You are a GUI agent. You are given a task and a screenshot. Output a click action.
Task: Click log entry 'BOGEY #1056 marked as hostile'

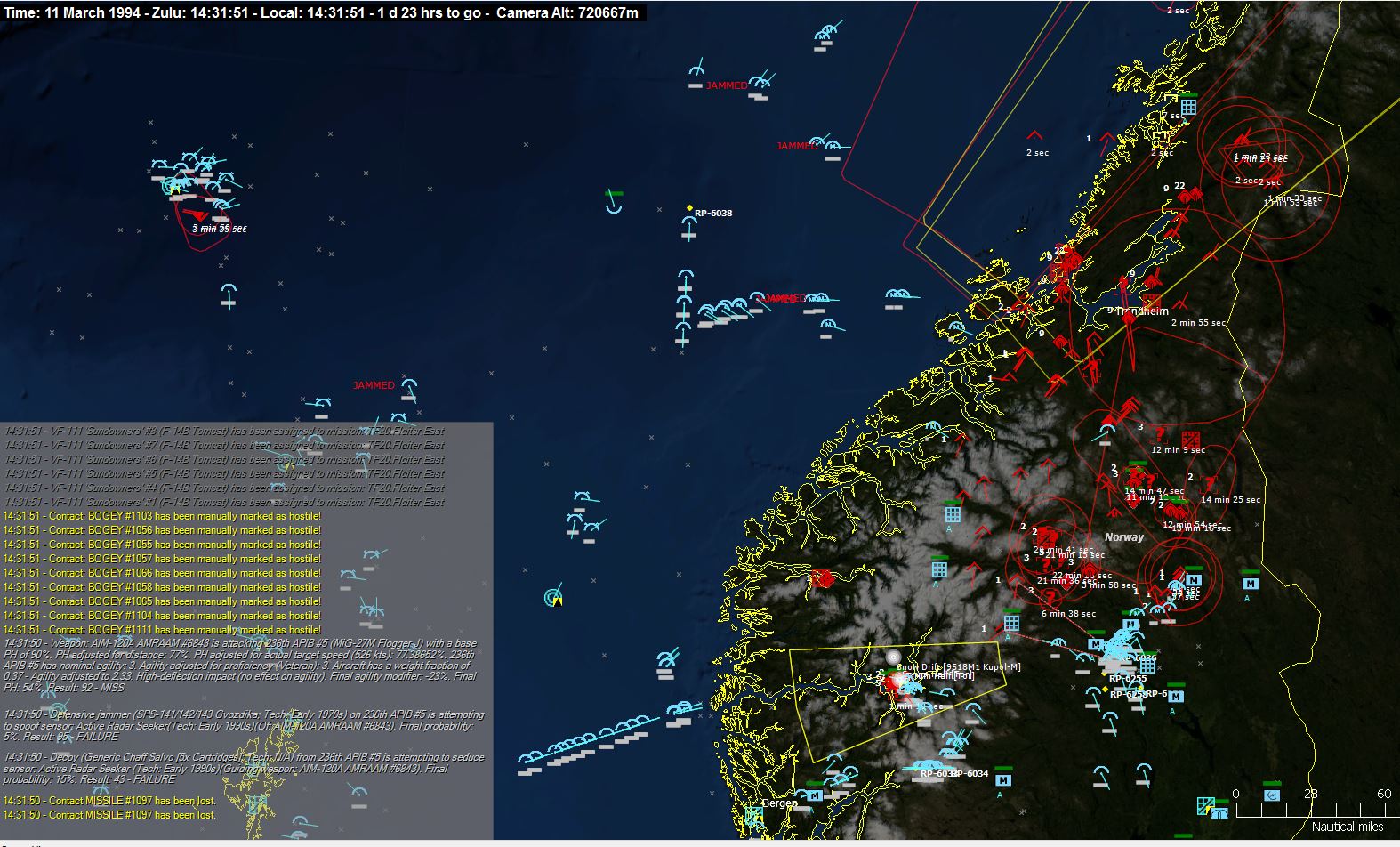coord(162,530)
